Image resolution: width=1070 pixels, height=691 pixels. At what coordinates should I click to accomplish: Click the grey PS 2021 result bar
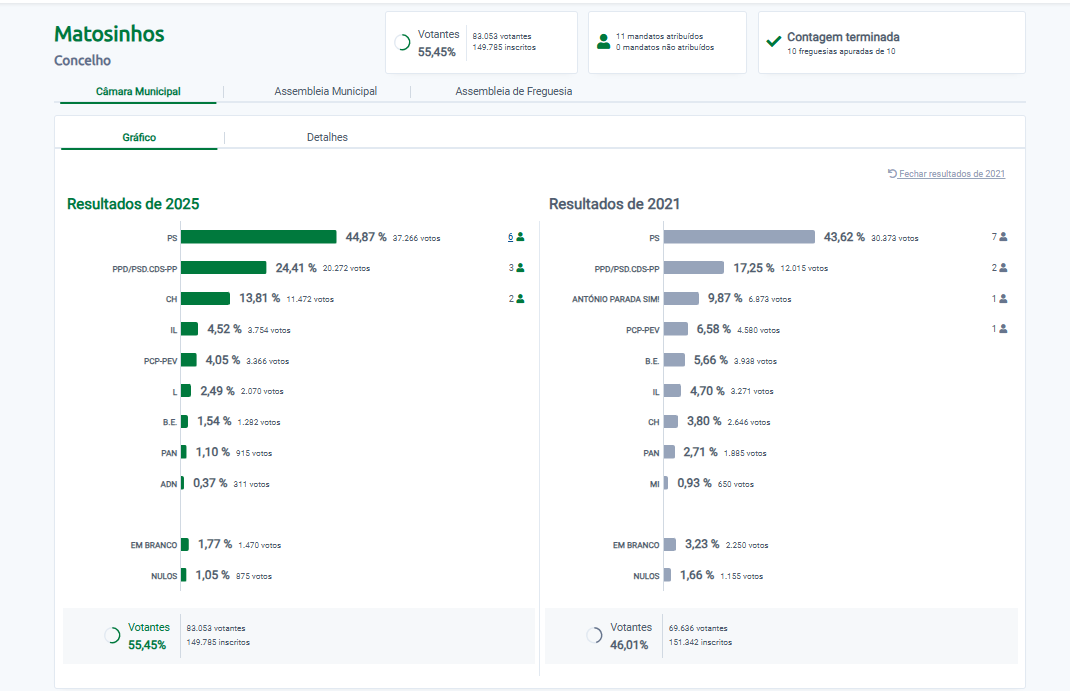(739, 237)
